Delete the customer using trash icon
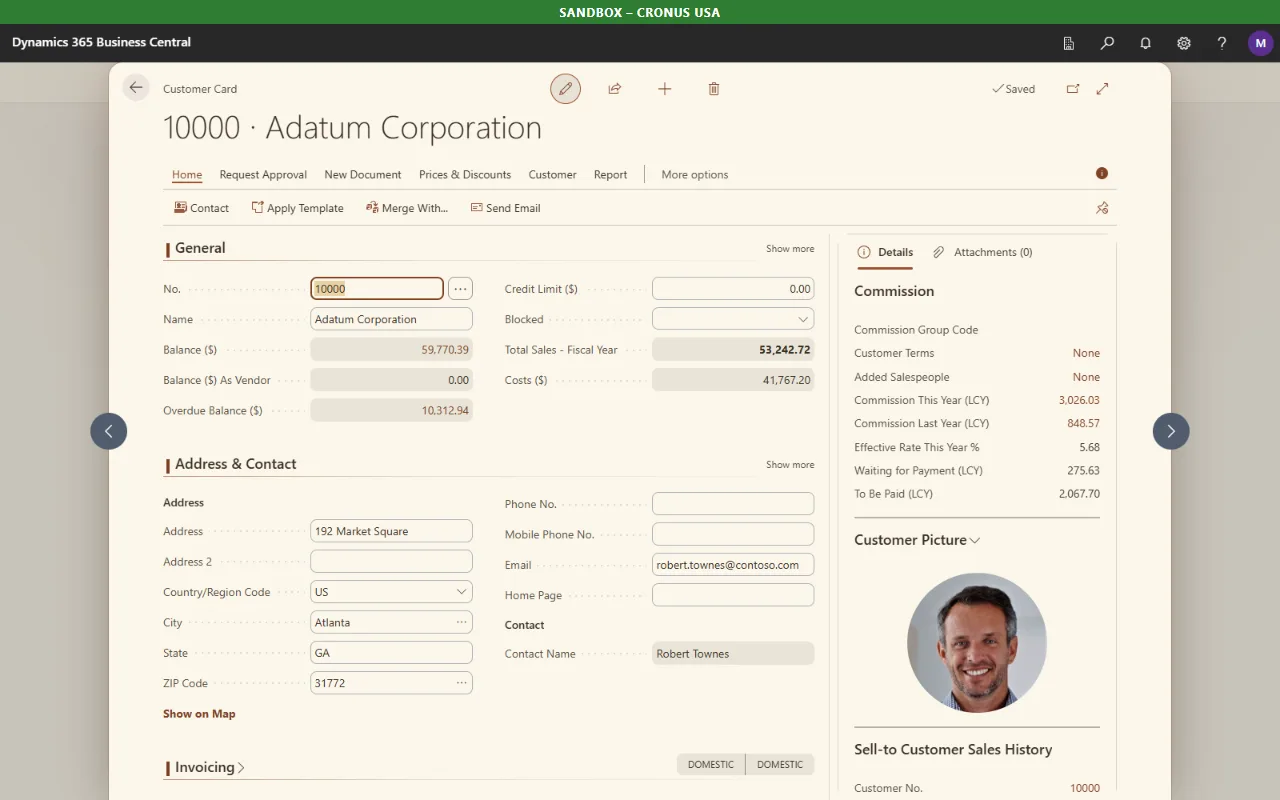The width and height of the screenshot is (1280, 800). coord(714,89)
